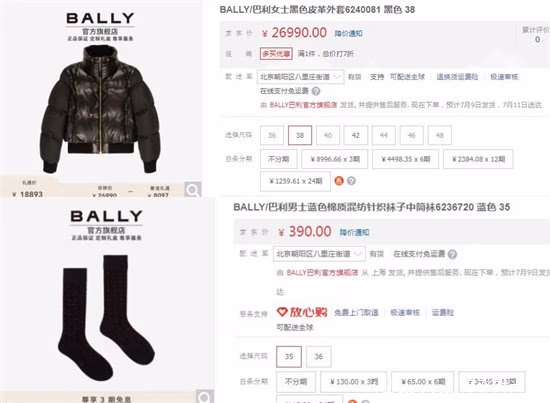
Task: Choose socks size 36
Action: click(x=318, y=356)
